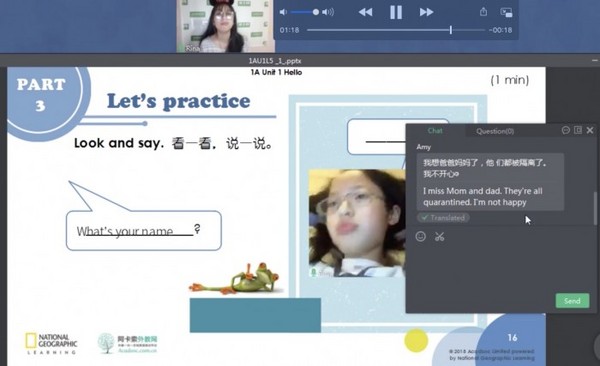
Task: Click the Send button
Action: point(572,301)
